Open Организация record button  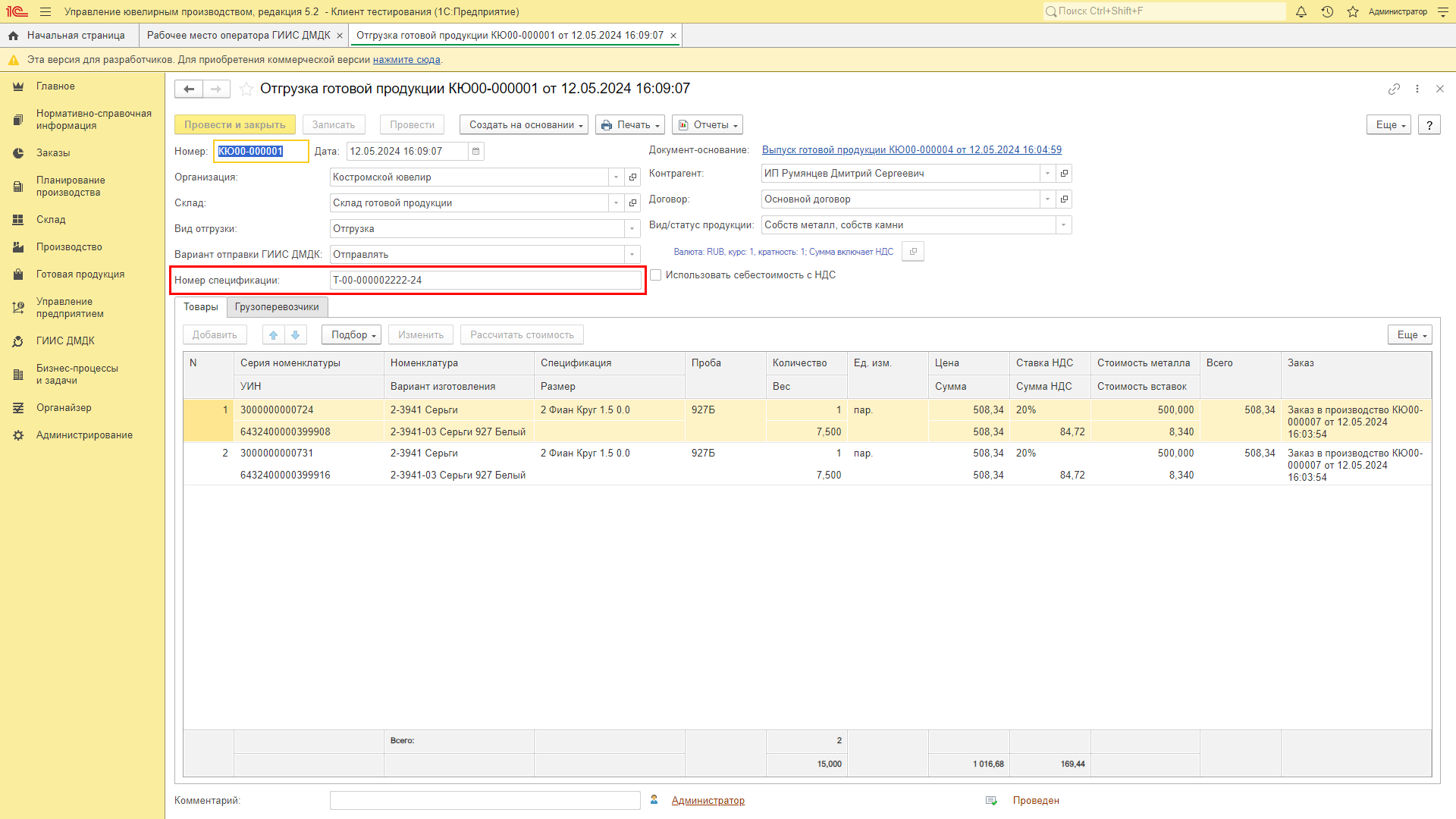(632, 177)
